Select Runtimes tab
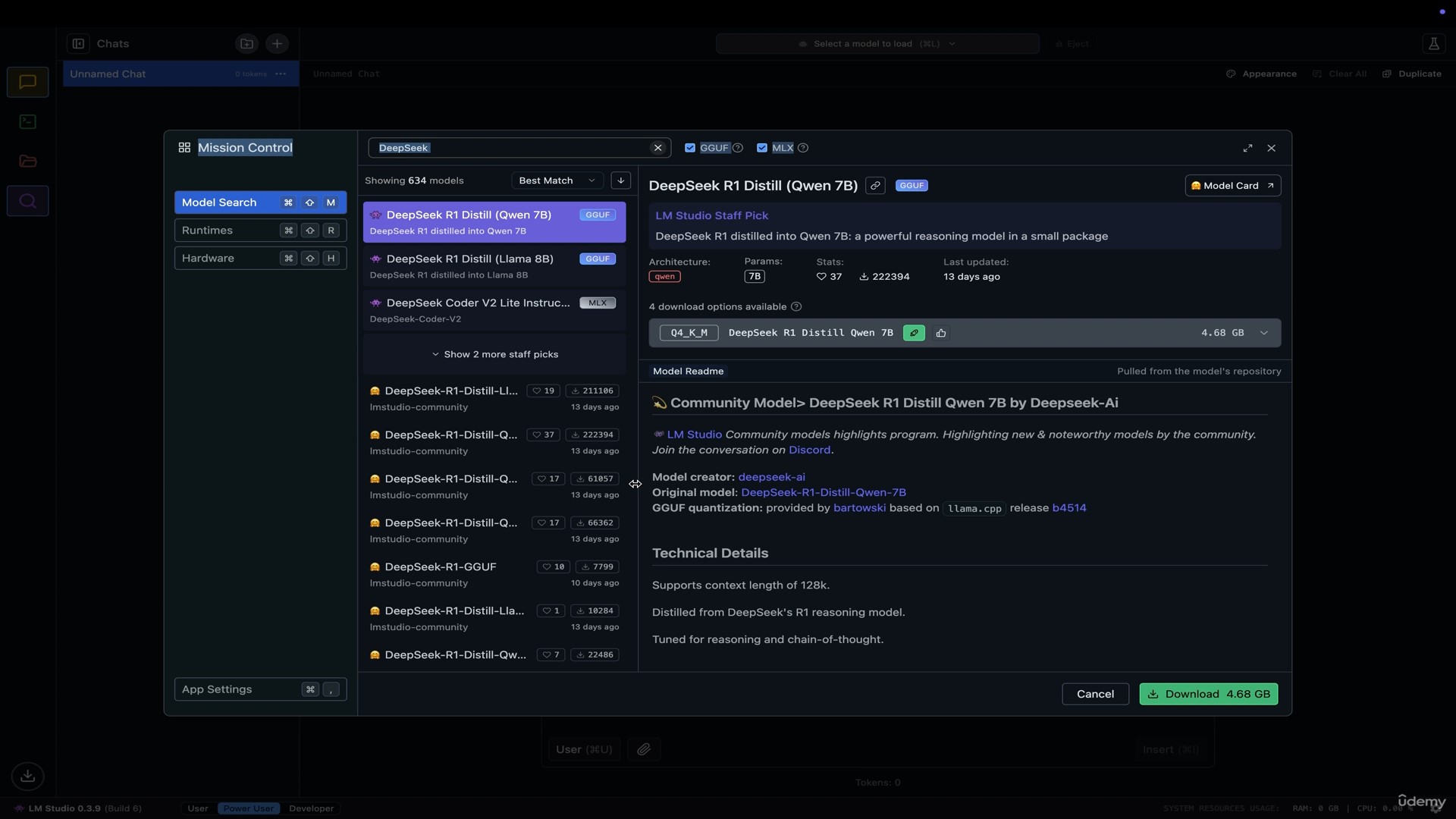1456x819 pixels. tap(260, 231)
